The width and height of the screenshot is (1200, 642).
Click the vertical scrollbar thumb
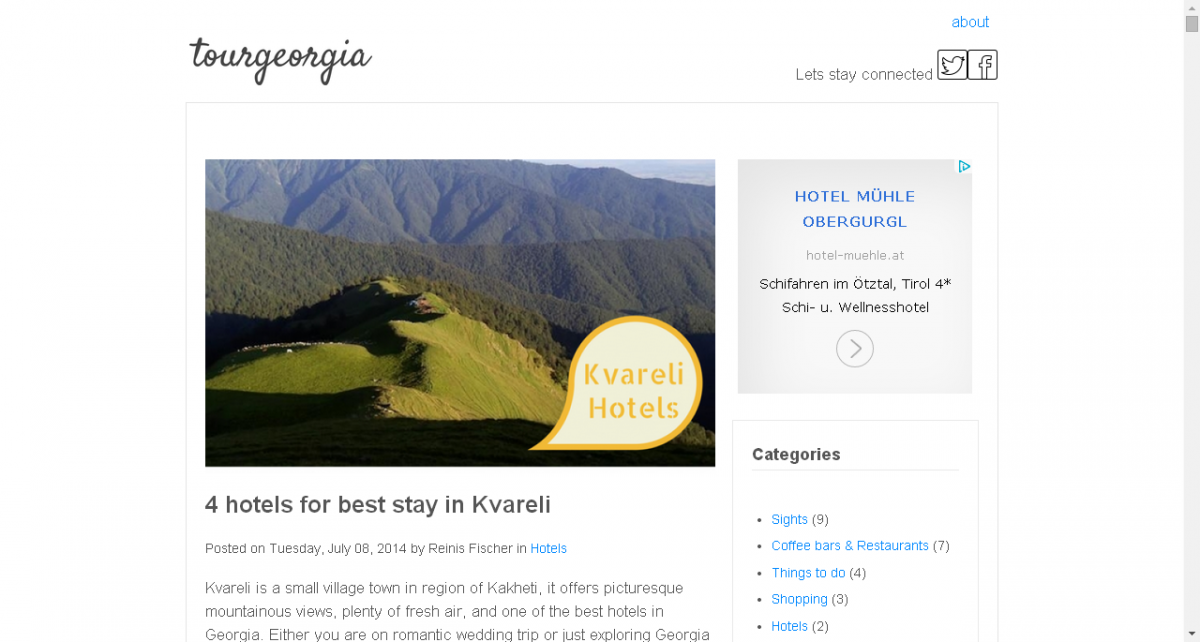1191,25
